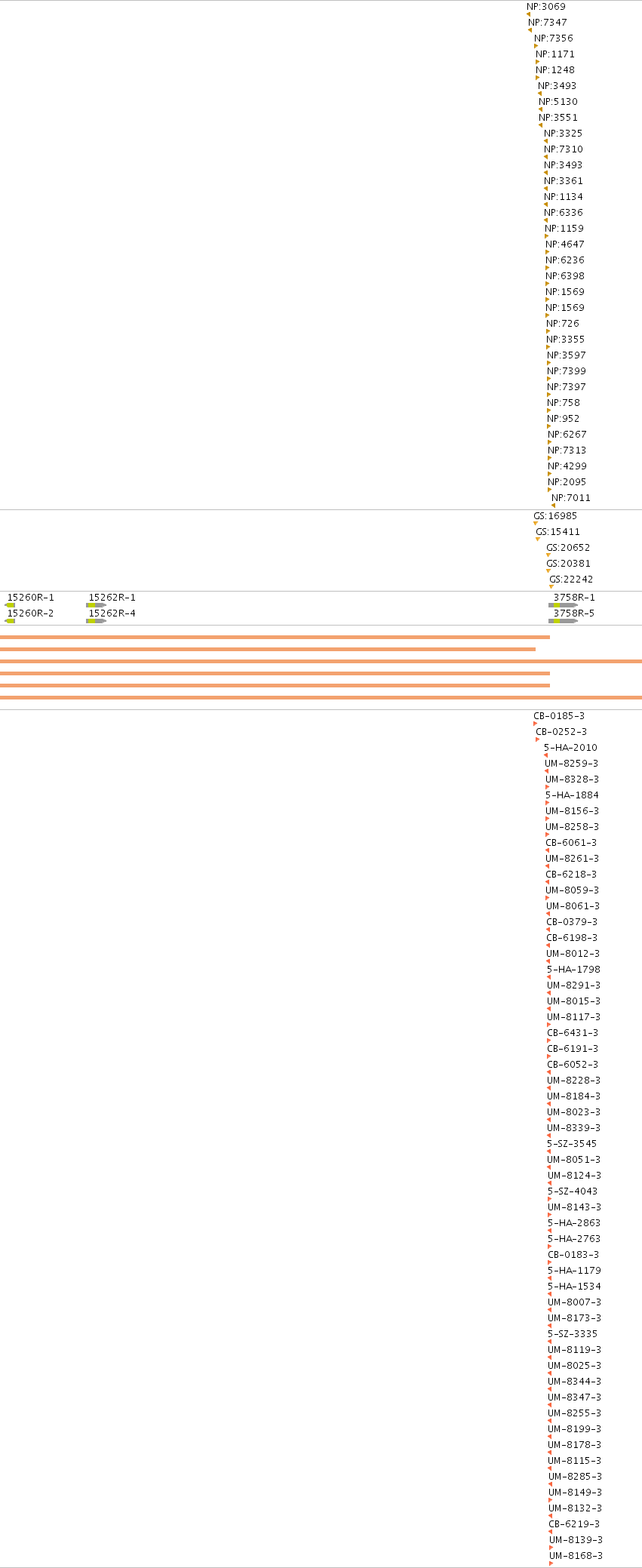Open the 5-HA-2010 feature
This screenshot has width=642, height=1568.
pyautogui.click(x=570, y=748)
